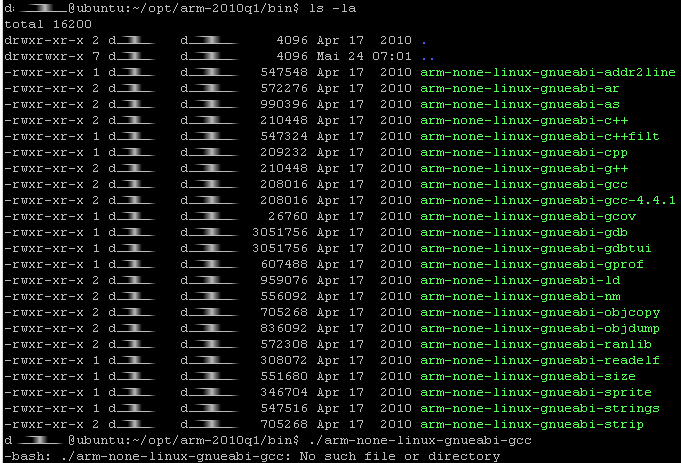Click the arm-none-linux-gnueabi-objdump filename
The image size is (681, 463).
click(x=539, y=328)
